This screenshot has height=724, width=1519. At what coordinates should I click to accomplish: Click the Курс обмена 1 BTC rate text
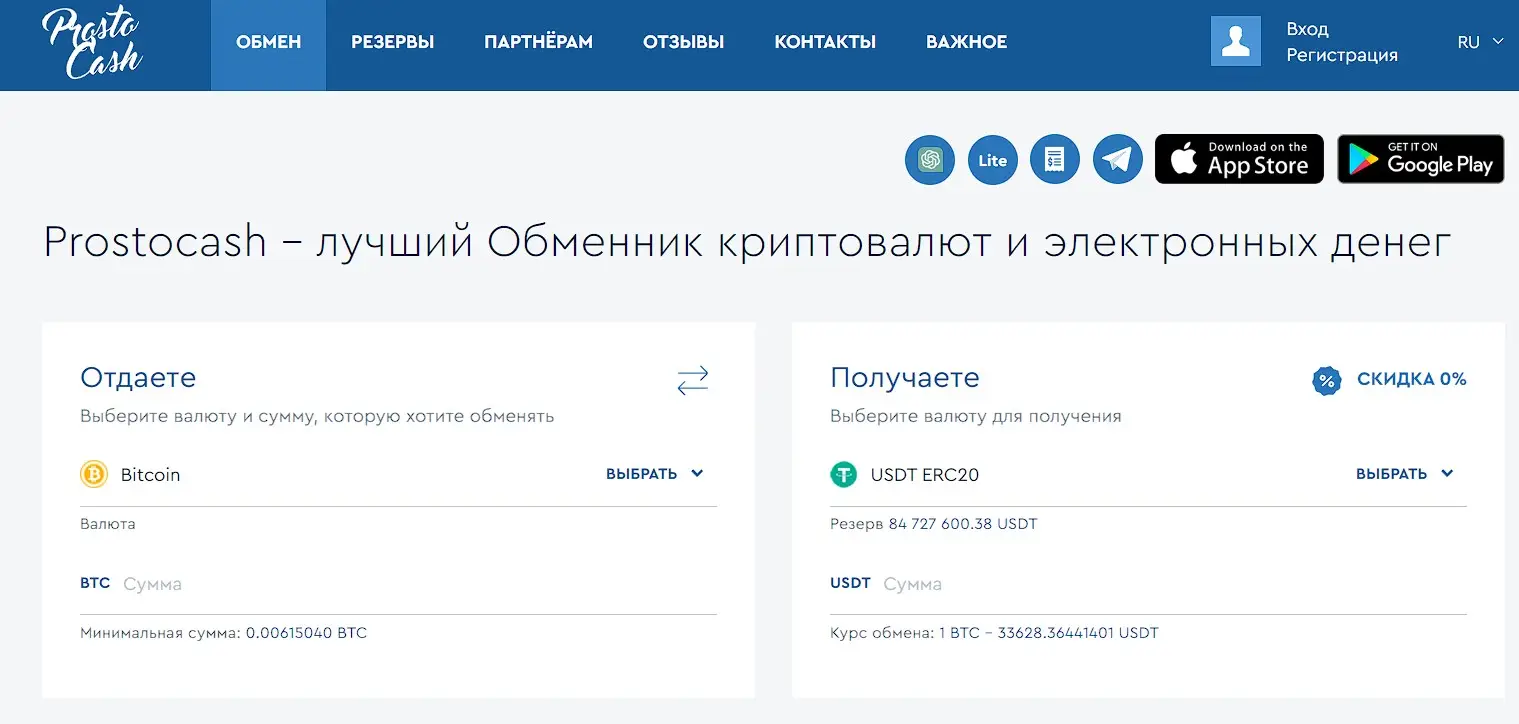[994, 633]
